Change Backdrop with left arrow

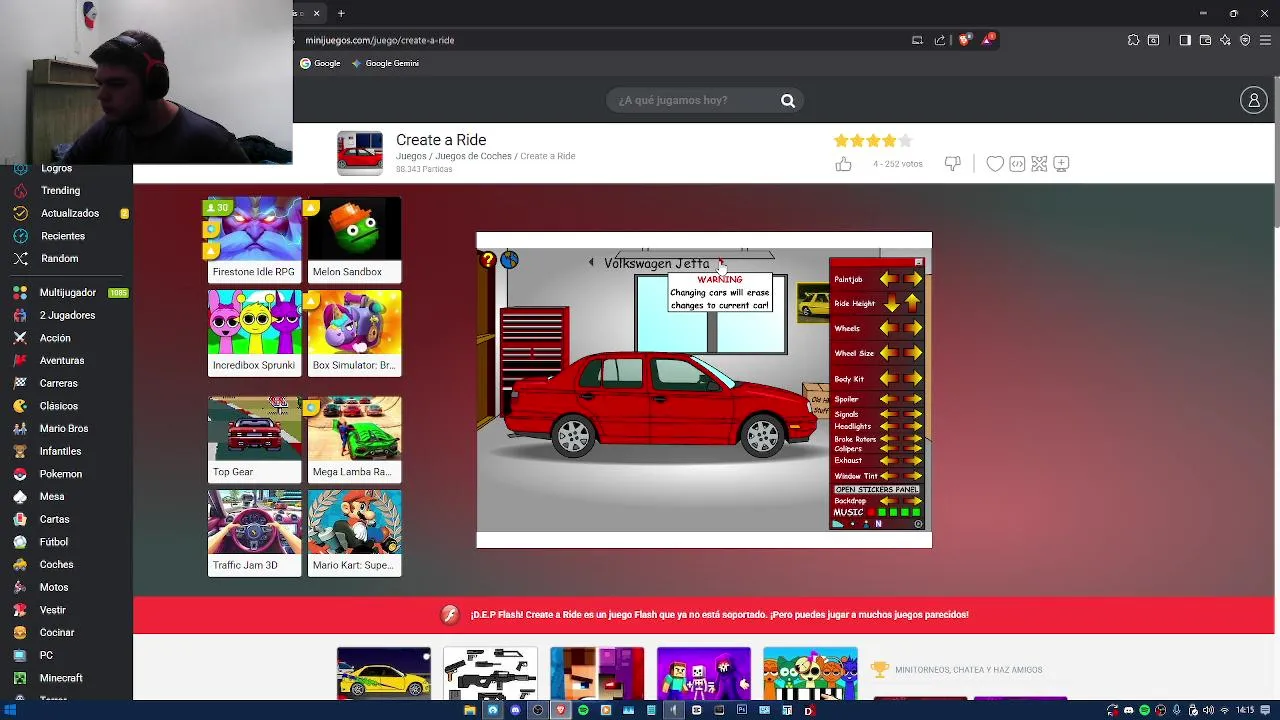click(889, 500)
